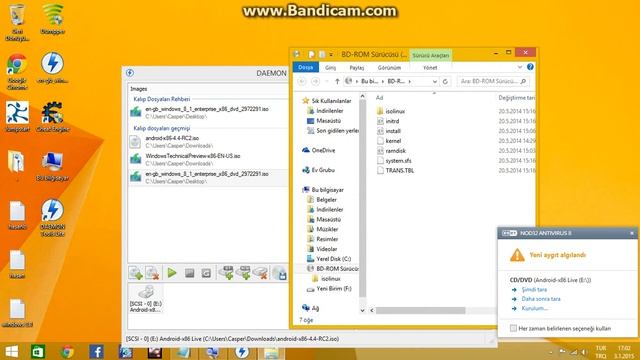Image resolution: width=640 pixels, height=360 pixels.
Task: Click the Explorer back navigation arrow
Action: click(302, 82)
